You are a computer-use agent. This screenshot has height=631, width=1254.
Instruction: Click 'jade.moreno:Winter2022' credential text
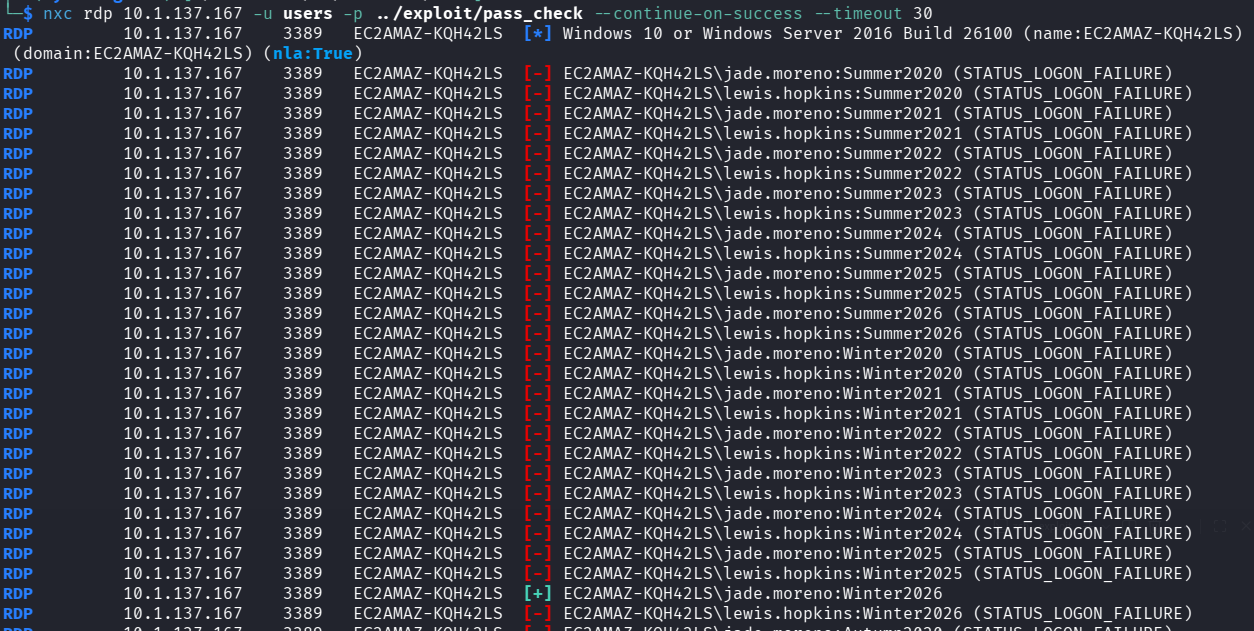[x=833, y=434]
